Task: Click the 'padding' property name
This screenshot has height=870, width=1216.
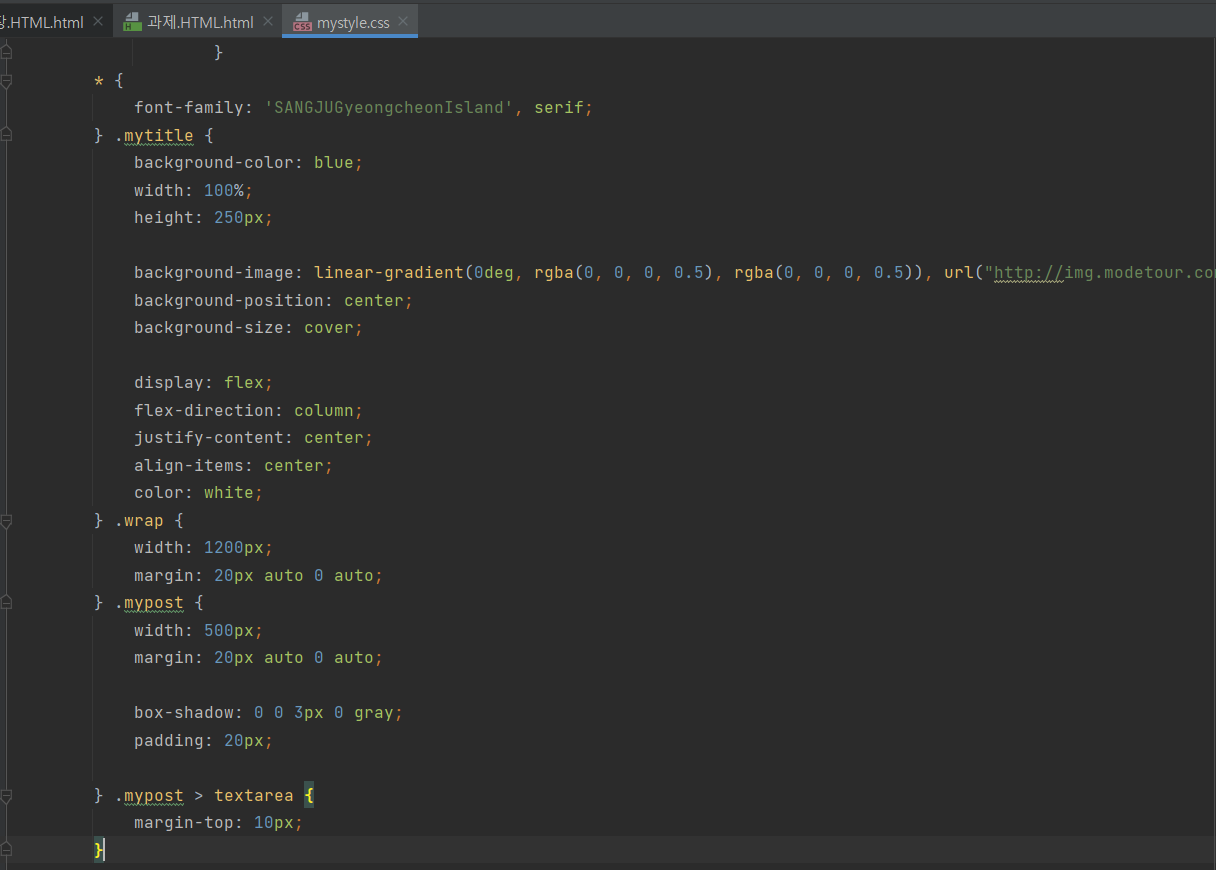Action: 169,741
